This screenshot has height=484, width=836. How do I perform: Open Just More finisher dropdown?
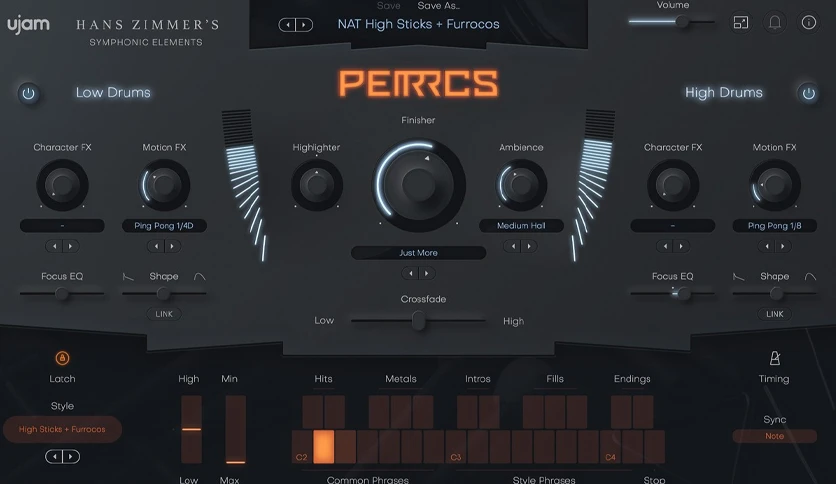(x=419, y=253)
